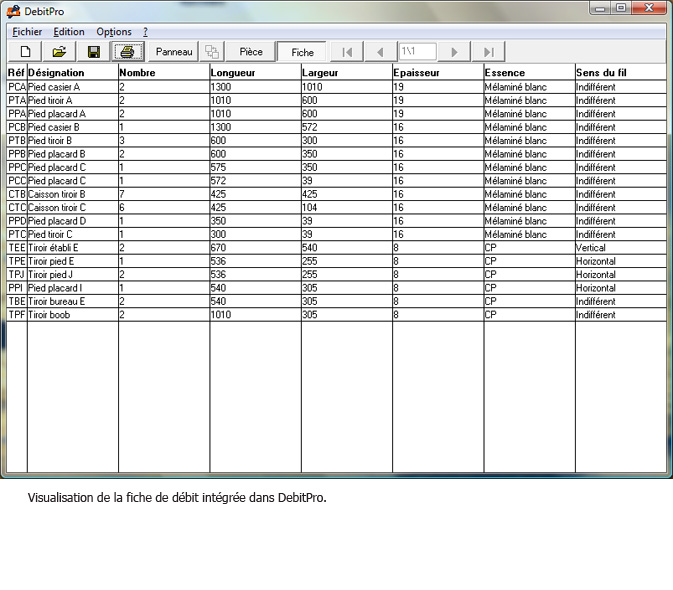The height and width of the screenshot is (590, 673).
Task: Select the Tiroir établi E cell
Action: [x=73, y=248]
